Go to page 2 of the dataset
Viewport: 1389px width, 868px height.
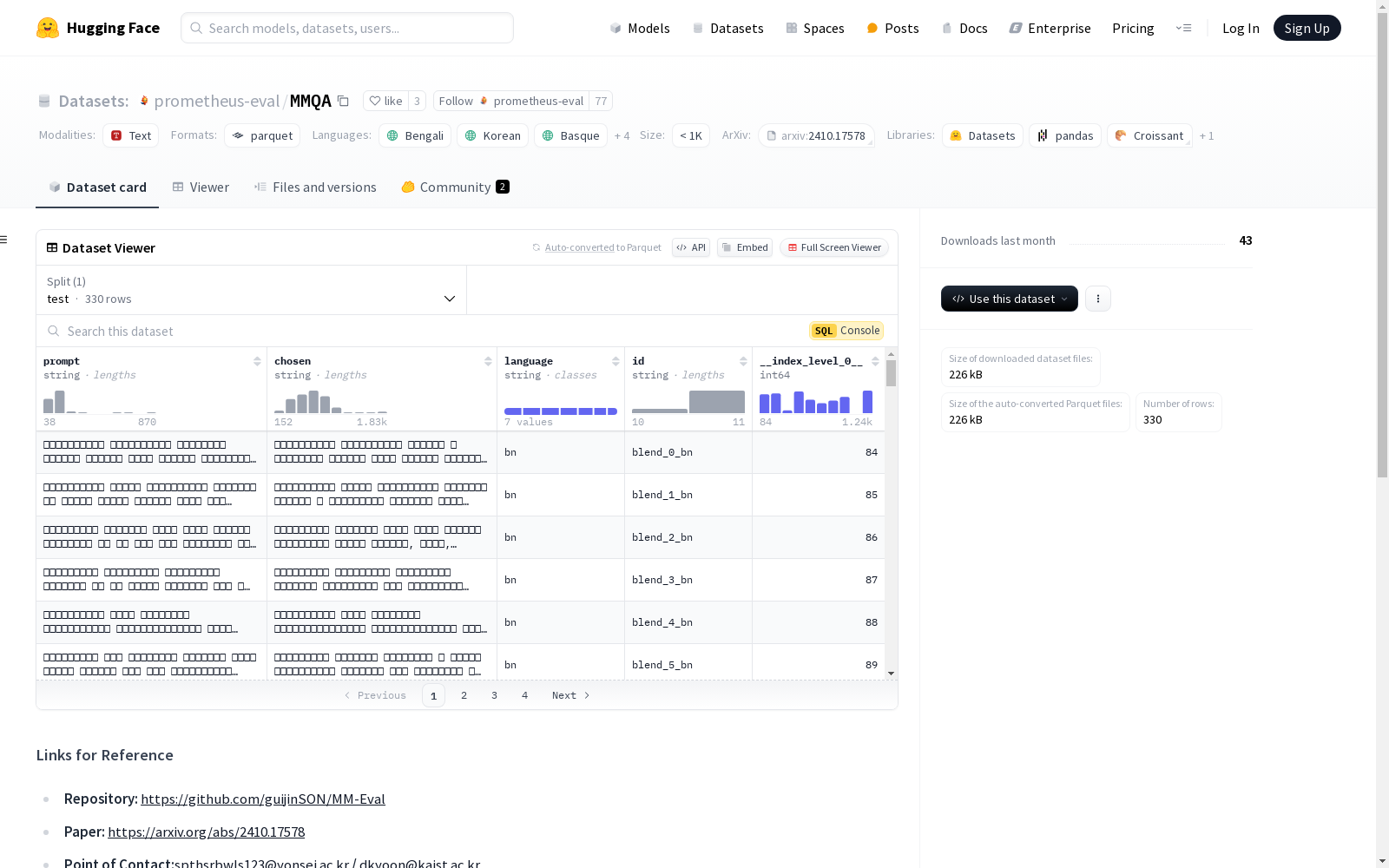click(464, 695)
